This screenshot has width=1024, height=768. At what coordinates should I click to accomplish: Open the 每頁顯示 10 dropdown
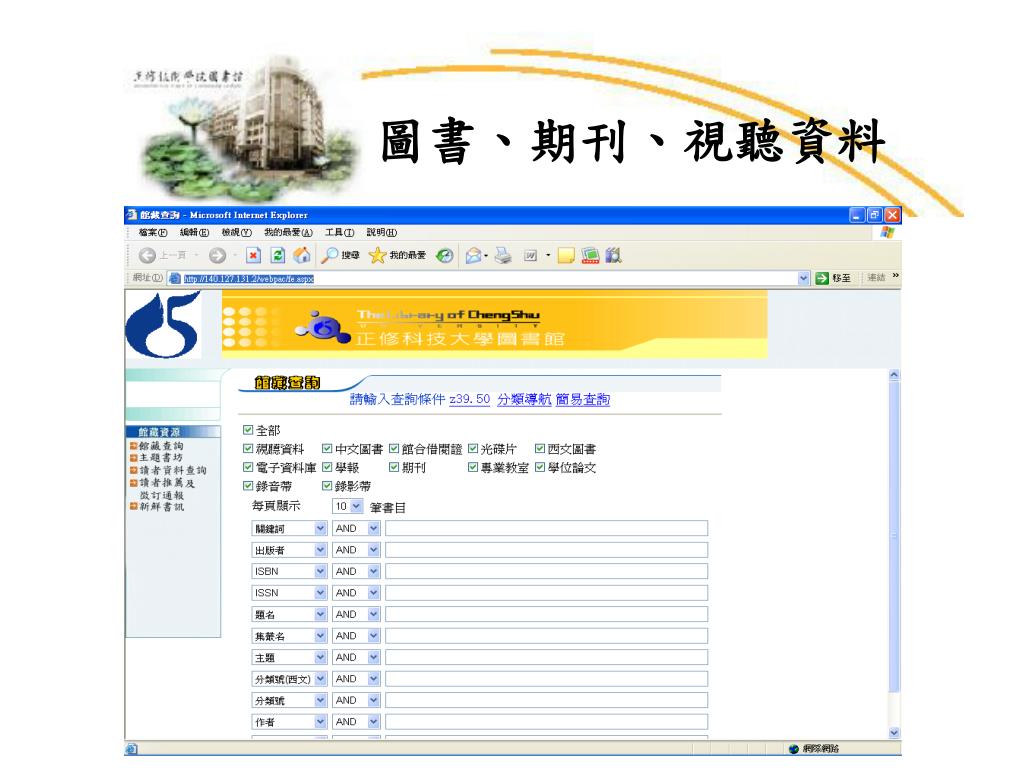coord(348,506)
